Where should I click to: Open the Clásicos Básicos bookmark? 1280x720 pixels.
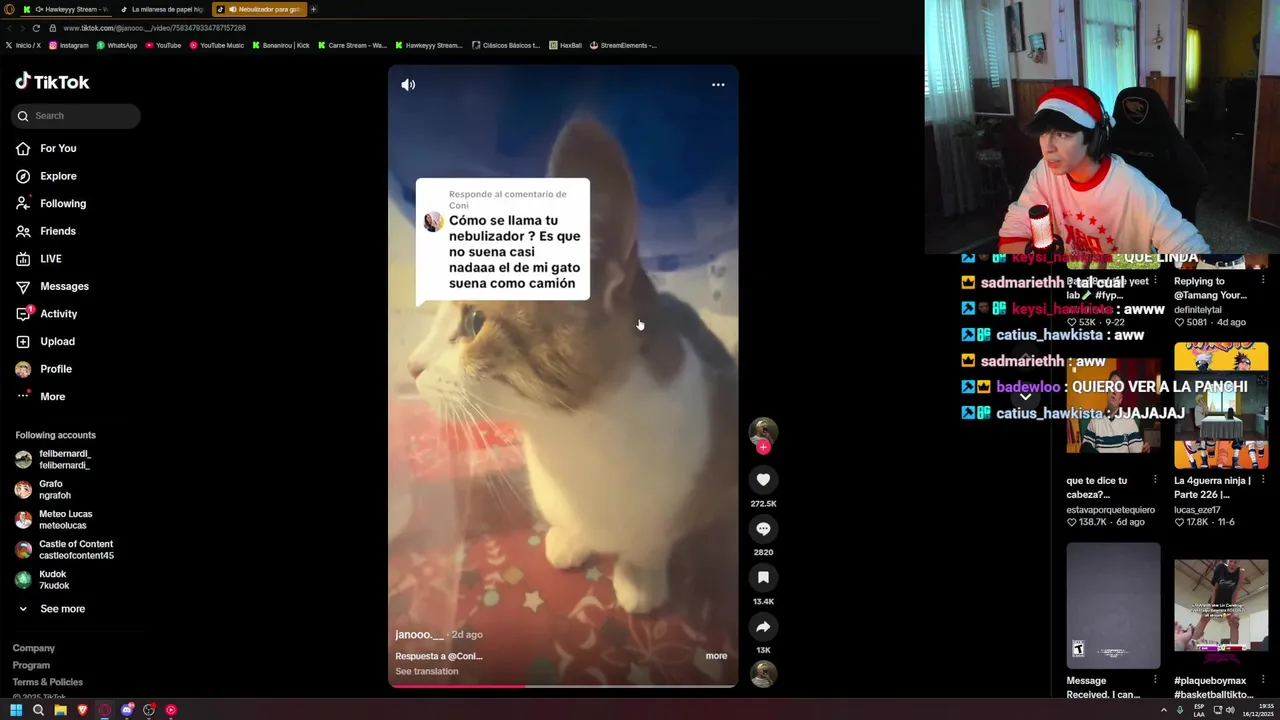pos(506,45)
